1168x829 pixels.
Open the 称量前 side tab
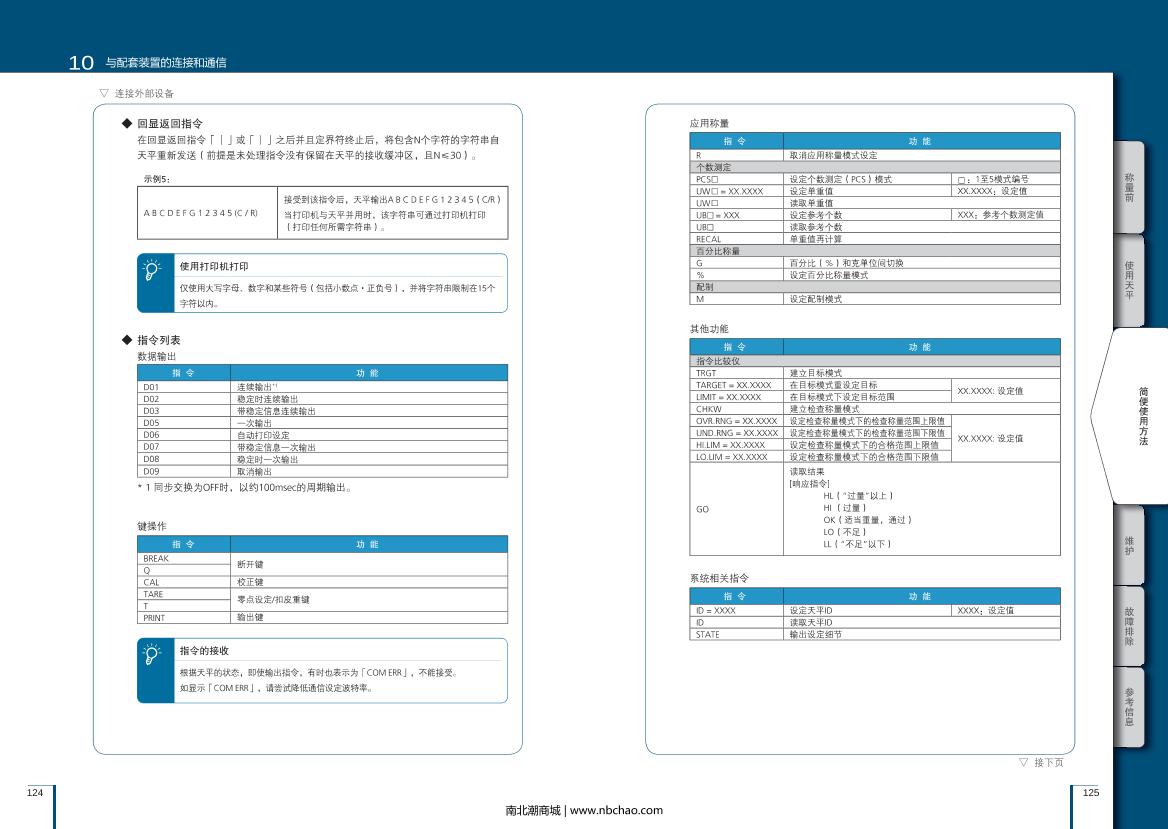(x=1129, y=188)
